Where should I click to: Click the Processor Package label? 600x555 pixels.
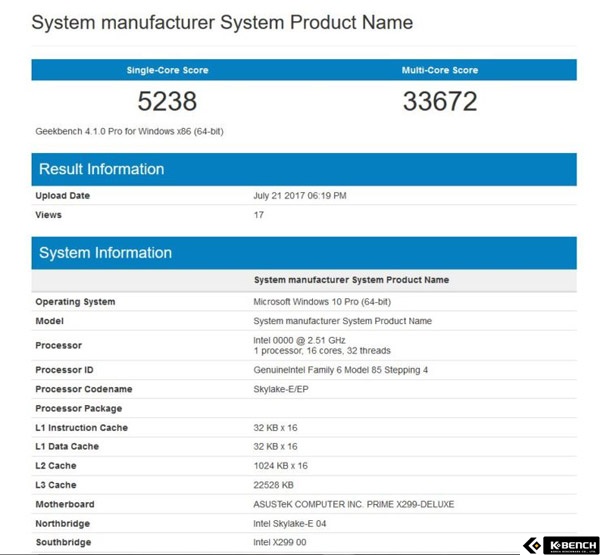tap(78, 408)
